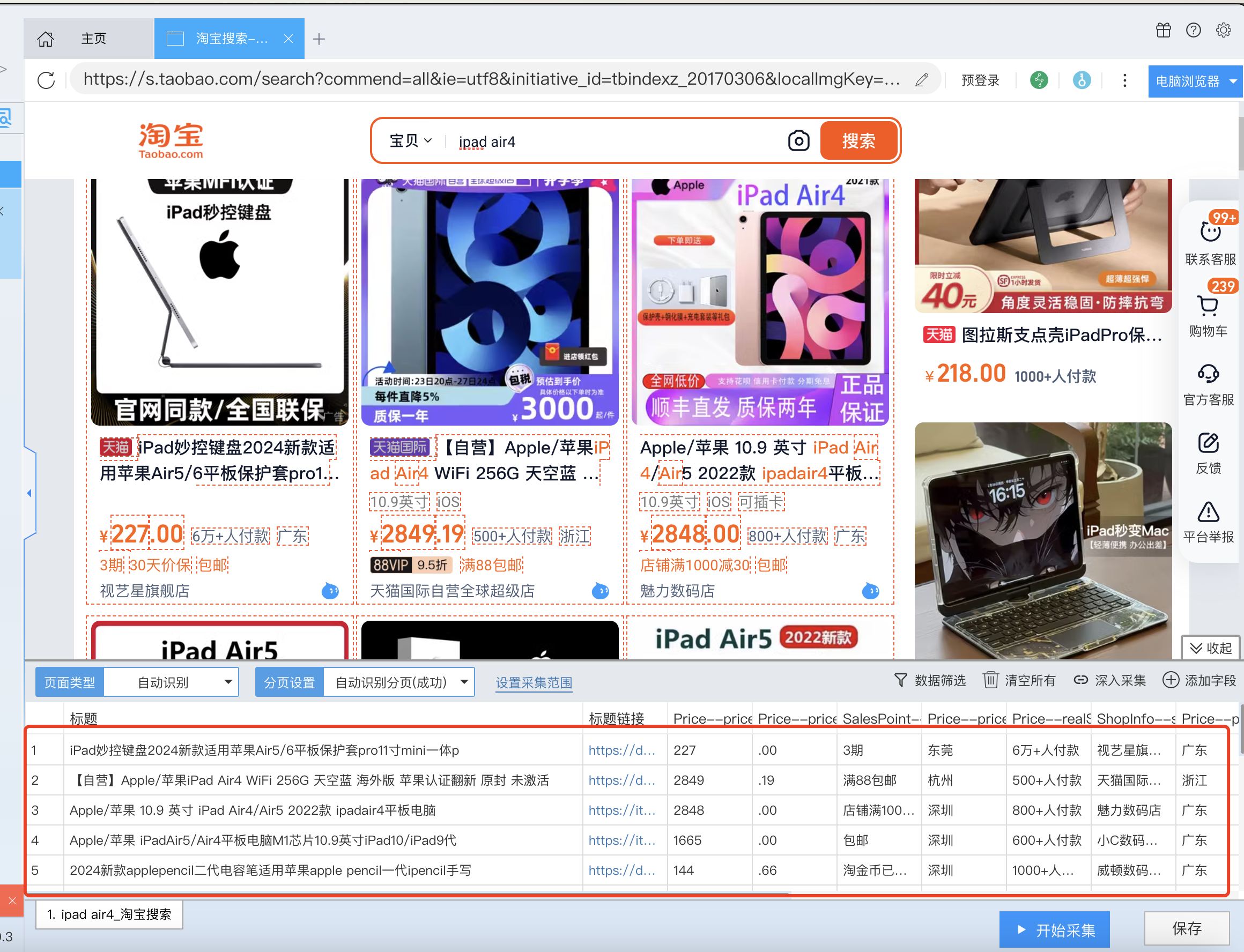Click the reload page icon
This screenshot has width=1244, height=952.
(x=46, y=80)
